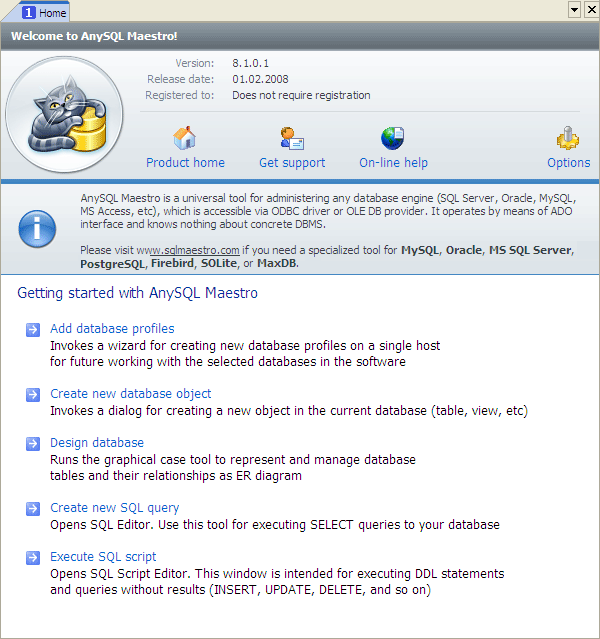This screenshot has height=639, width=600.
Task: Click the Product home house icon
Action: [185, 138]
